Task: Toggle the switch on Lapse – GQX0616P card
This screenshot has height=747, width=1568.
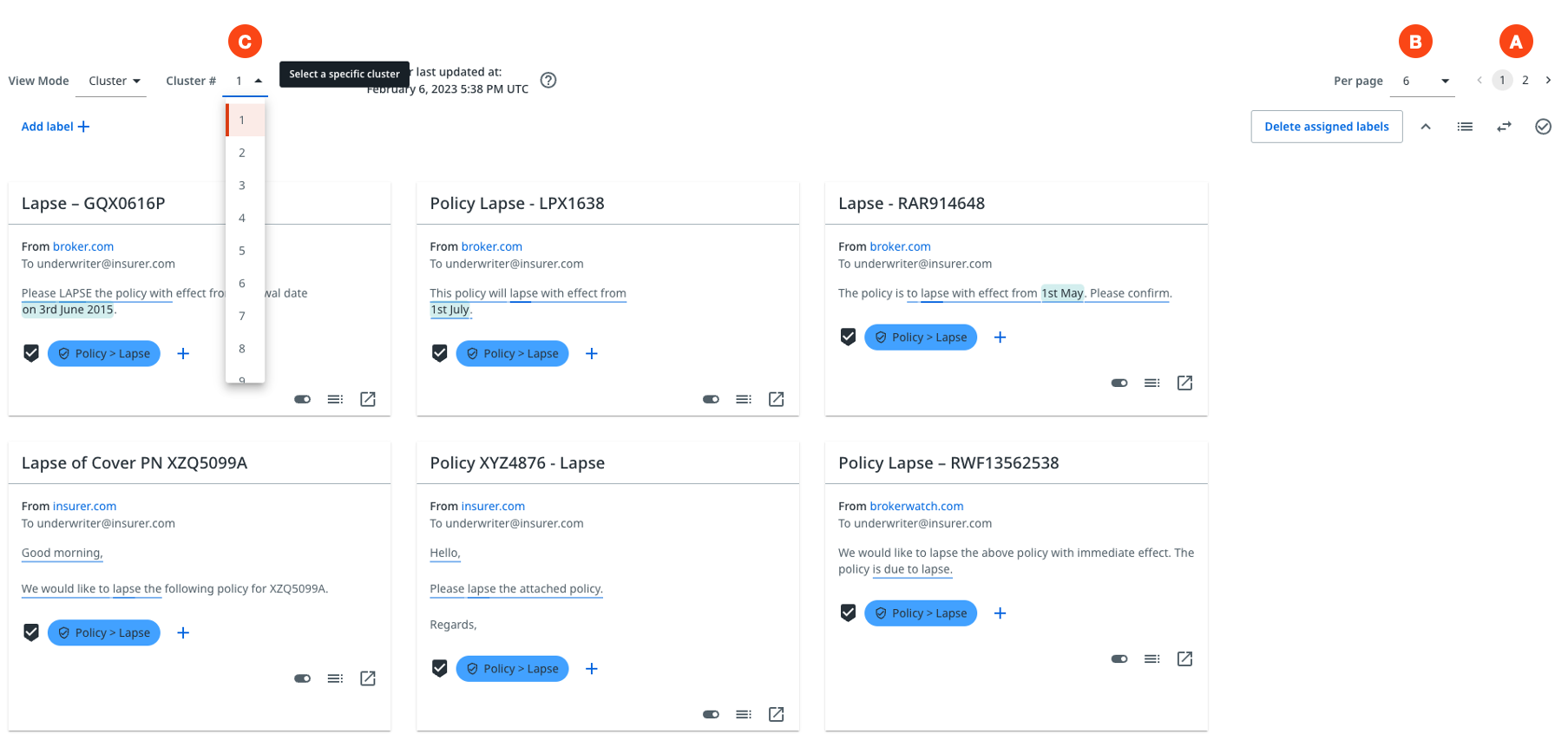Action: [x=302, y=399]
